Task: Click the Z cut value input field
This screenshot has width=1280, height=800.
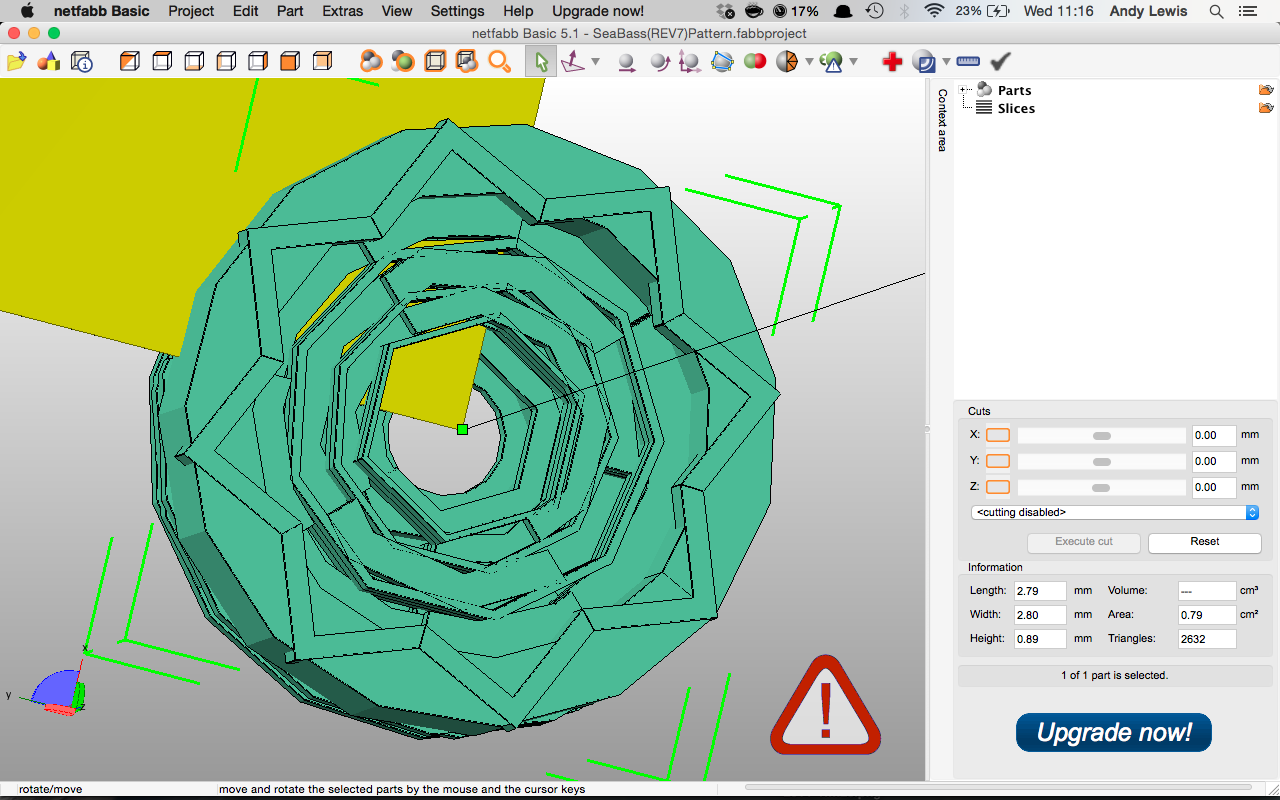Action: point(1214,487)
